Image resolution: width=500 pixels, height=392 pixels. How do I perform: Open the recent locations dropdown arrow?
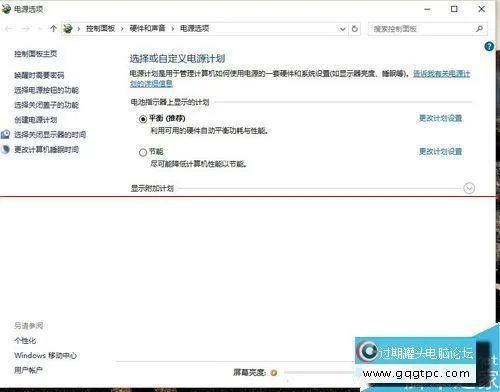[x=40, y=29]
